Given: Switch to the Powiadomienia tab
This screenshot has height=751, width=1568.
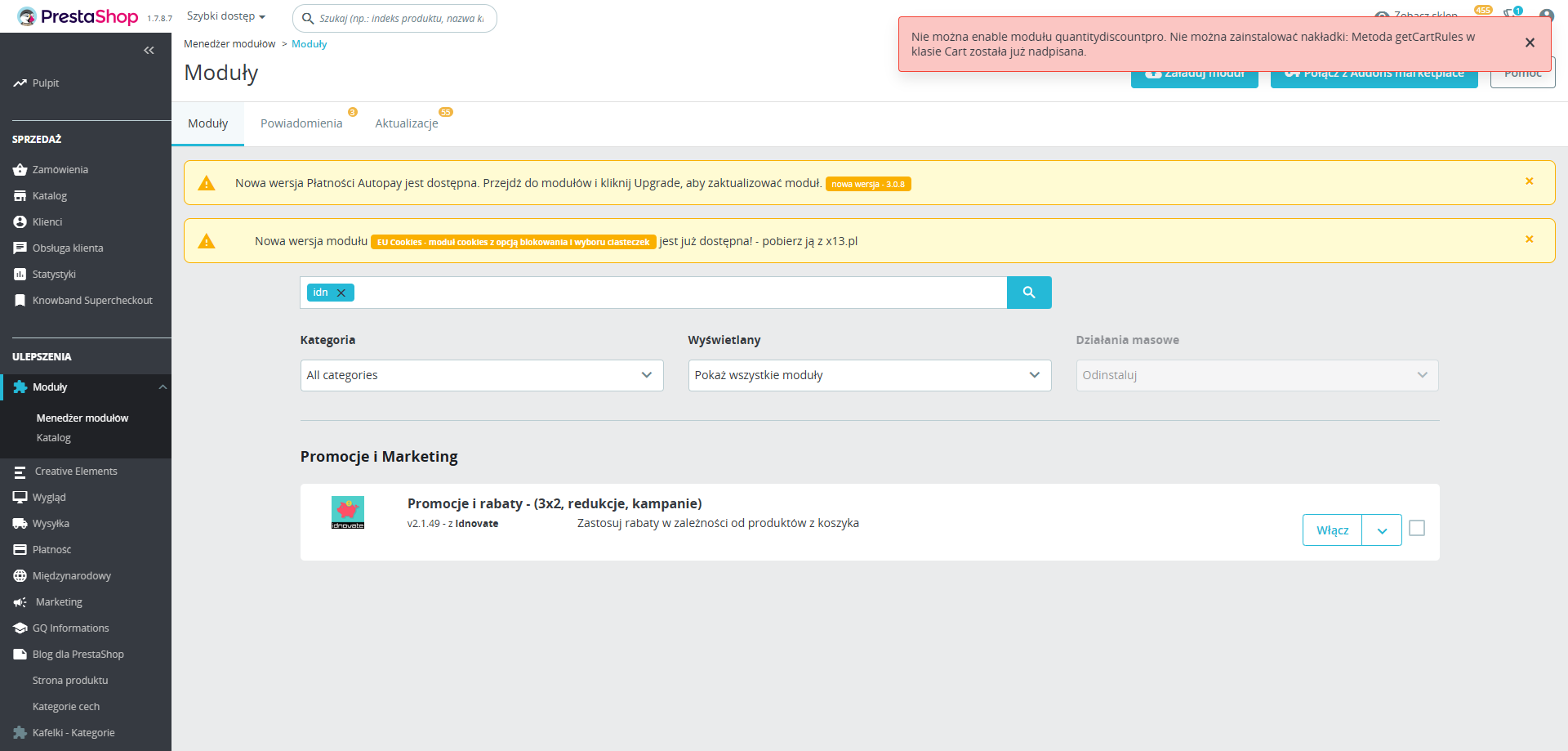Looking at the screenshot, I should click(x=301, y=123).
